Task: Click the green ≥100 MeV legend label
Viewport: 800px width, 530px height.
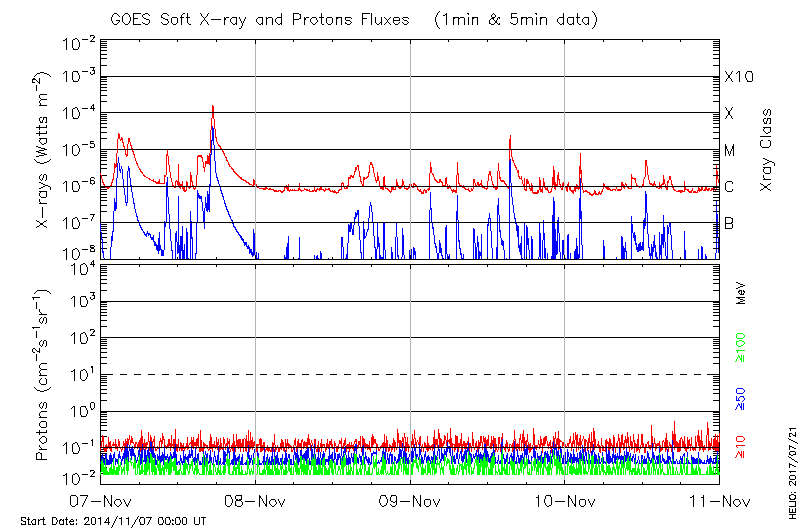Action: point(742,348)
